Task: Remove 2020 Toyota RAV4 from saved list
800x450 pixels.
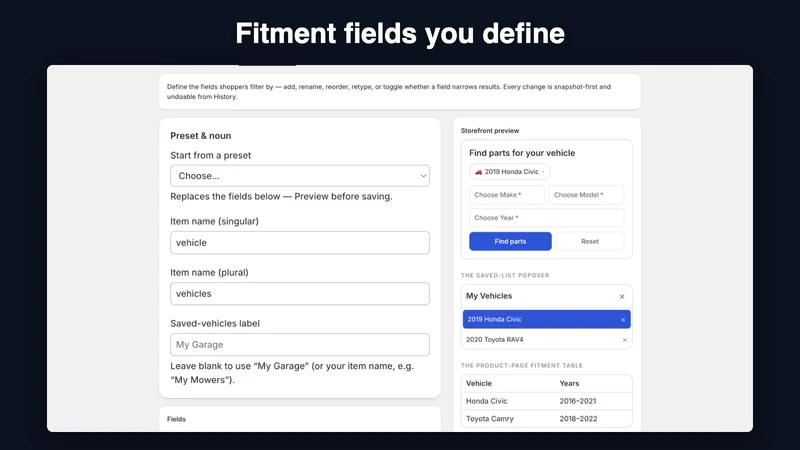Action: pyautogui.click(x=624, y=340)
